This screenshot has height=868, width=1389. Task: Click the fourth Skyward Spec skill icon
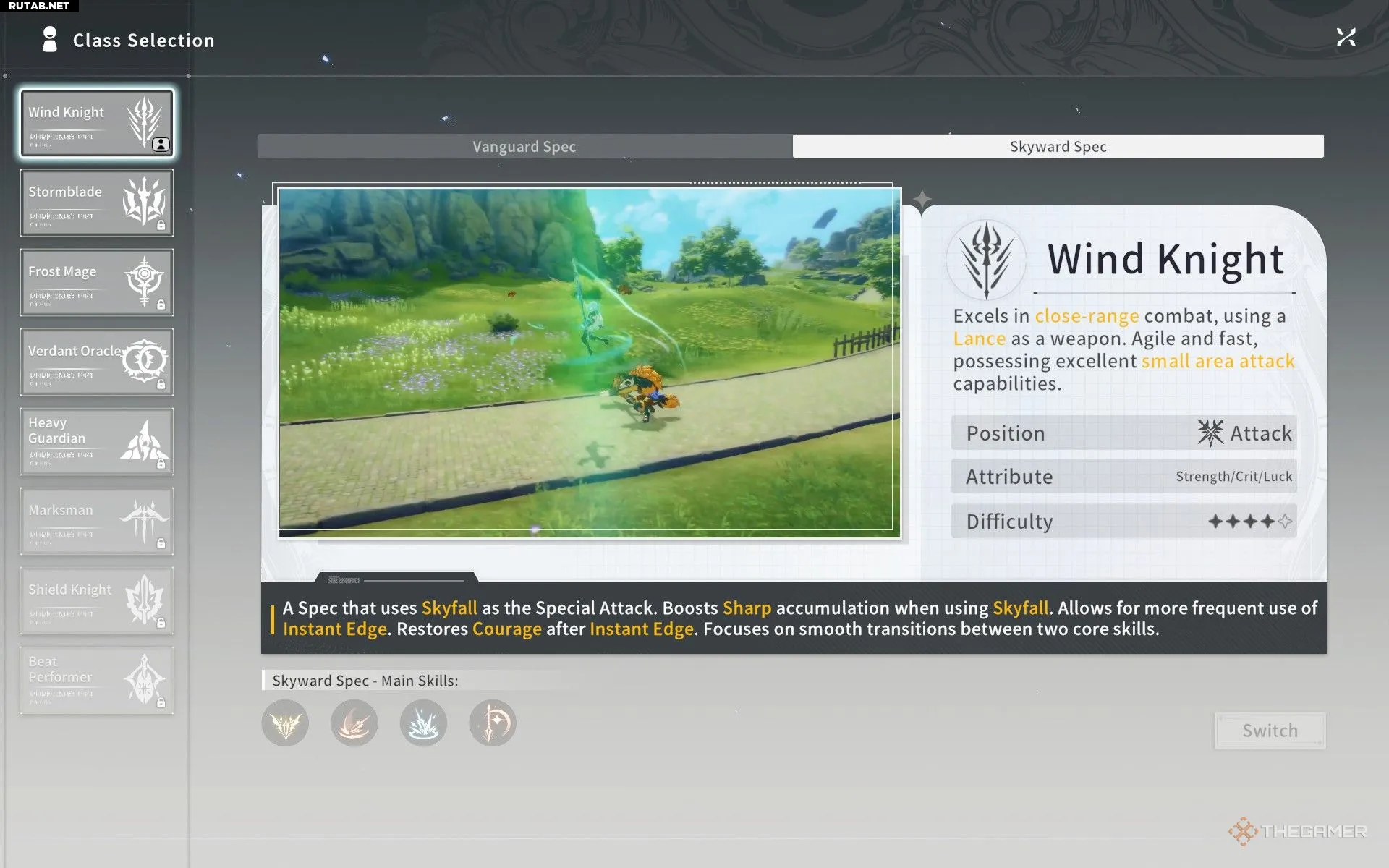coord(493,723)
